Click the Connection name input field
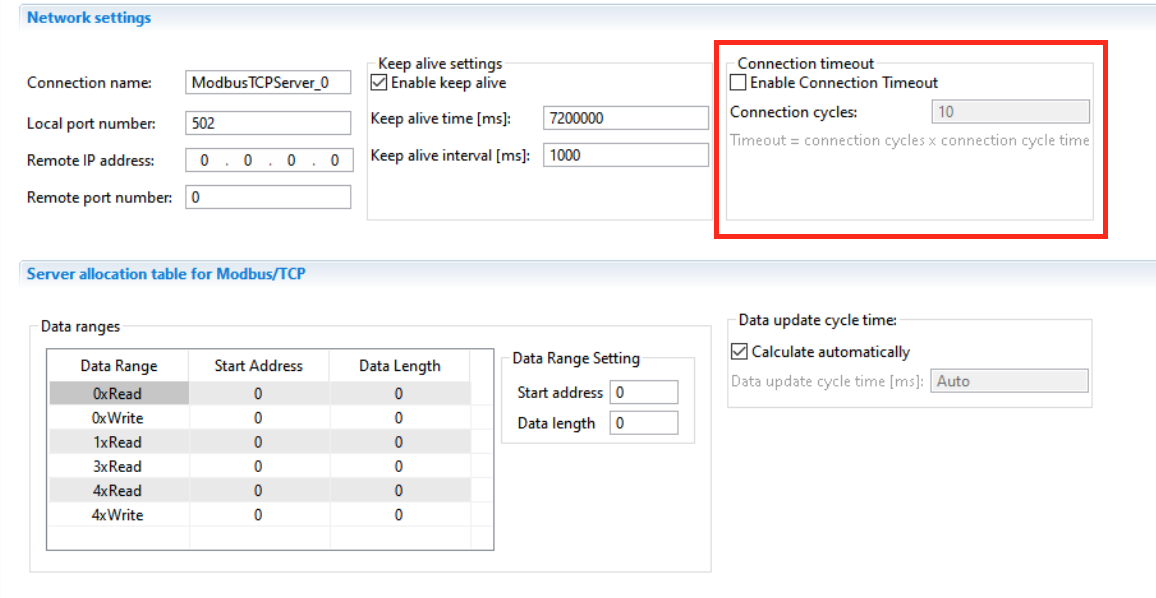Image resolution: width=1156 pixels, height=598 pixels. (268, 83)
